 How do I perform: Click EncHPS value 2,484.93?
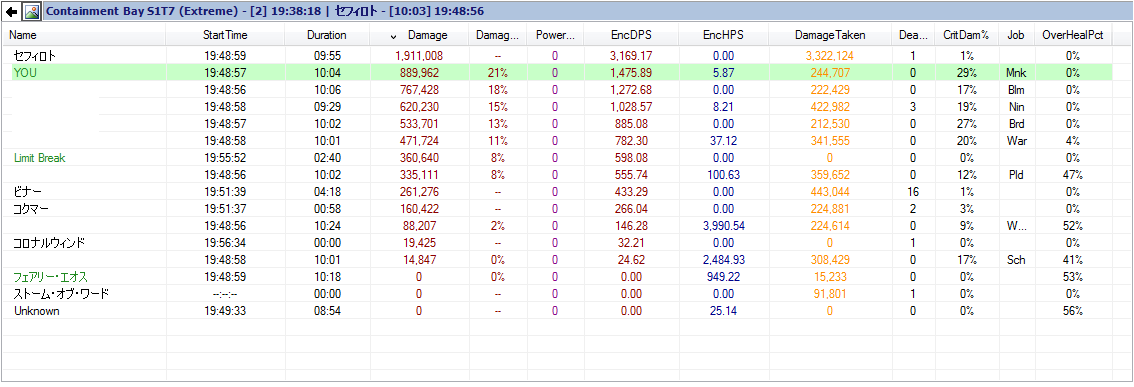(723, 260)
